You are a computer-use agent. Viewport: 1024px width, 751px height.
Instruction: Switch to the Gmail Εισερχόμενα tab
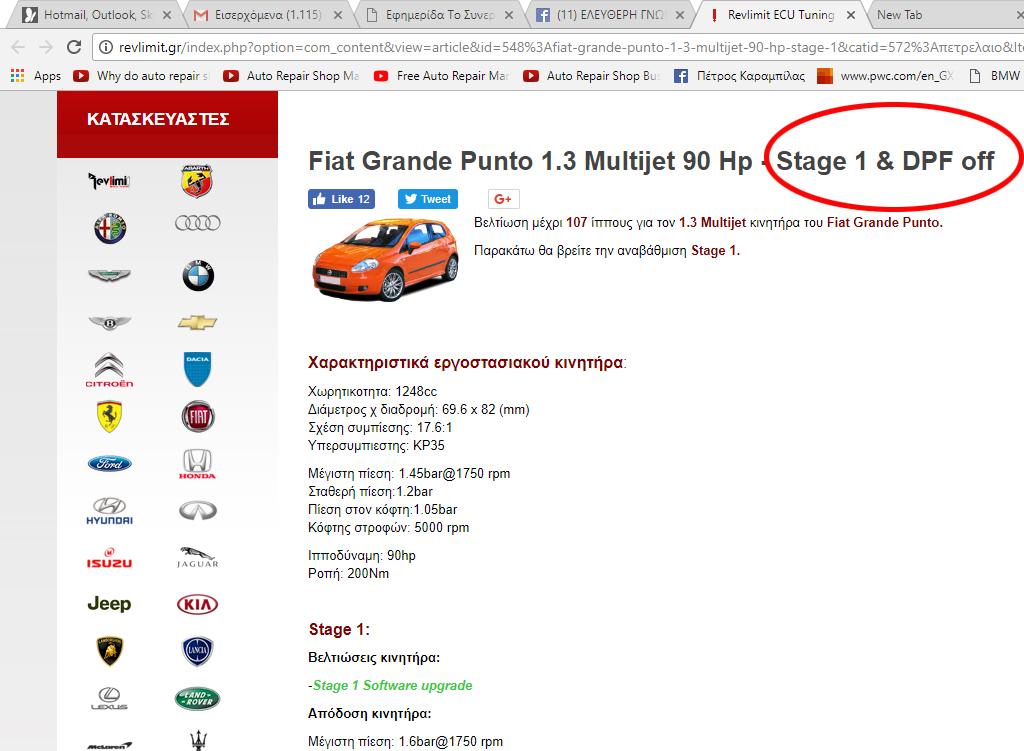click(268, 14)
